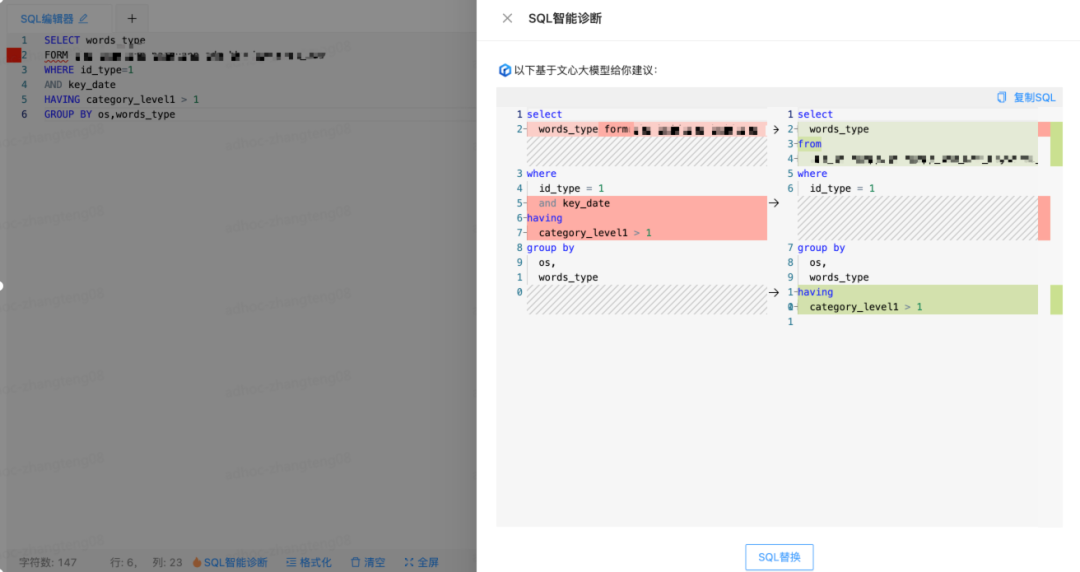Click 'HAVING category_level1 > 1' in editor

point(121,99)
